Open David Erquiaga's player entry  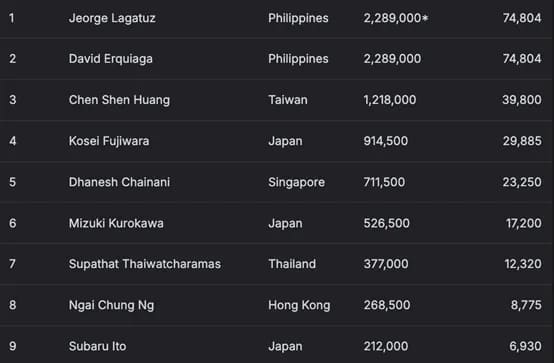click(x=111, y=59)
